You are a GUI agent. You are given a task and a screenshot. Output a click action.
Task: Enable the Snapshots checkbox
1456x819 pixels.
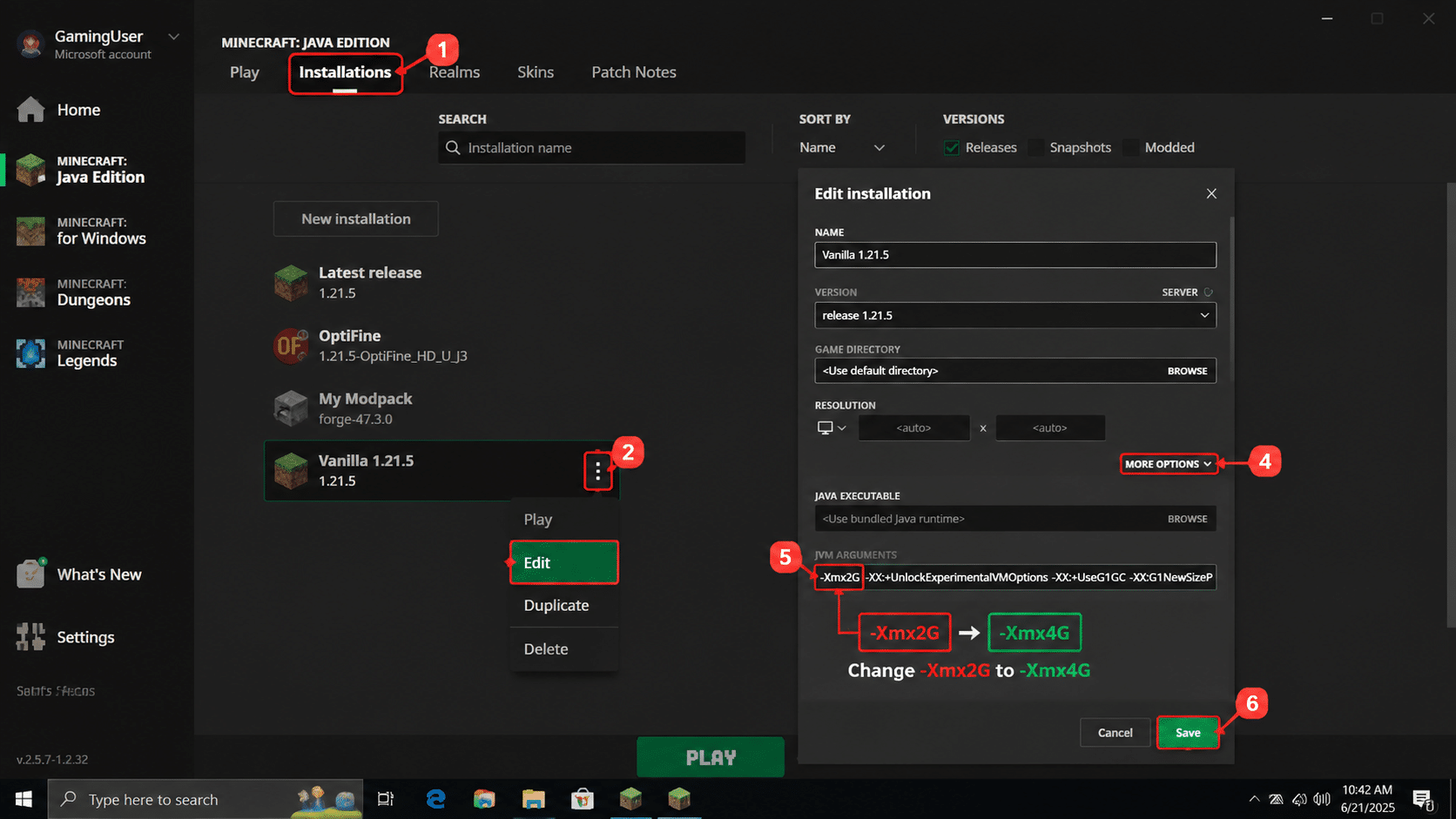tap(1036, 148)
